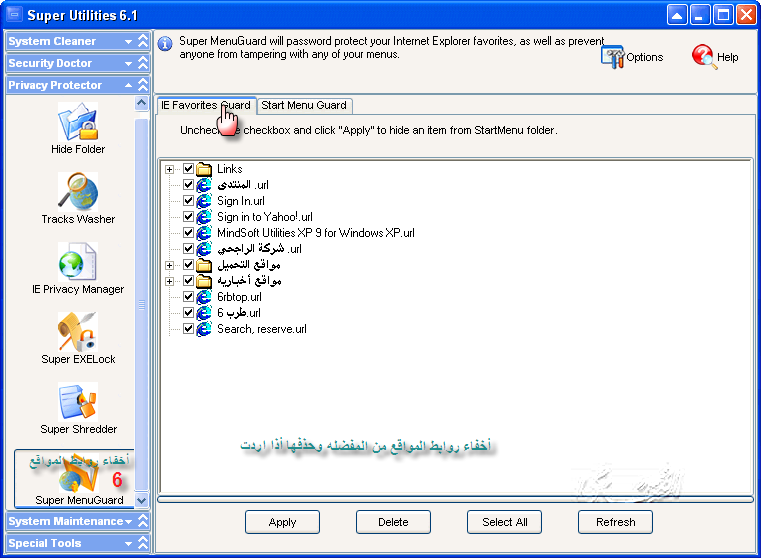Uncheck the مواقع التحميل folder checkbox

tap(189, 265)
